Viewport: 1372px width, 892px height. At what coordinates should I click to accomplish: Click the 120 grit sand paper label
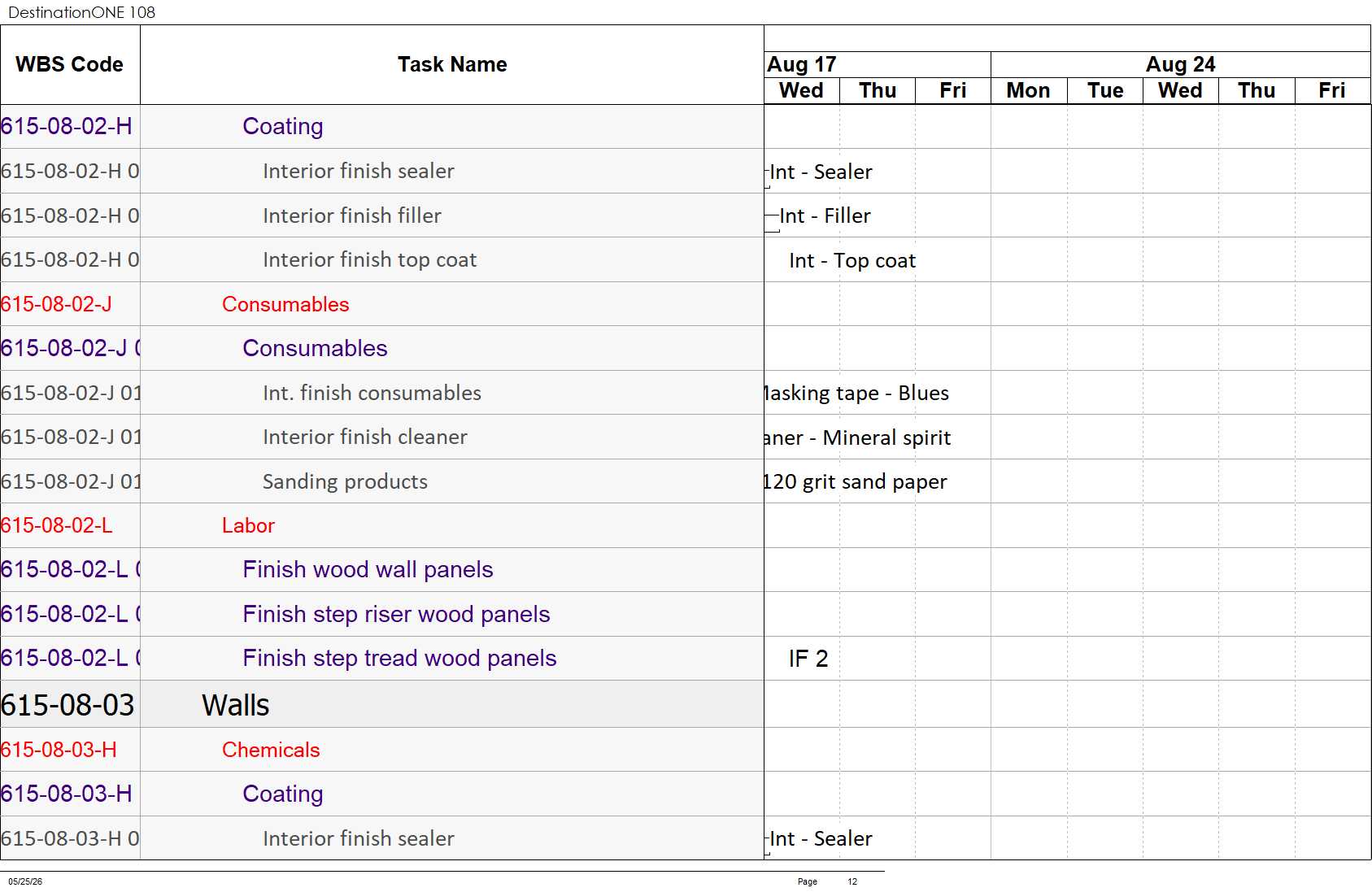(855, 481)
